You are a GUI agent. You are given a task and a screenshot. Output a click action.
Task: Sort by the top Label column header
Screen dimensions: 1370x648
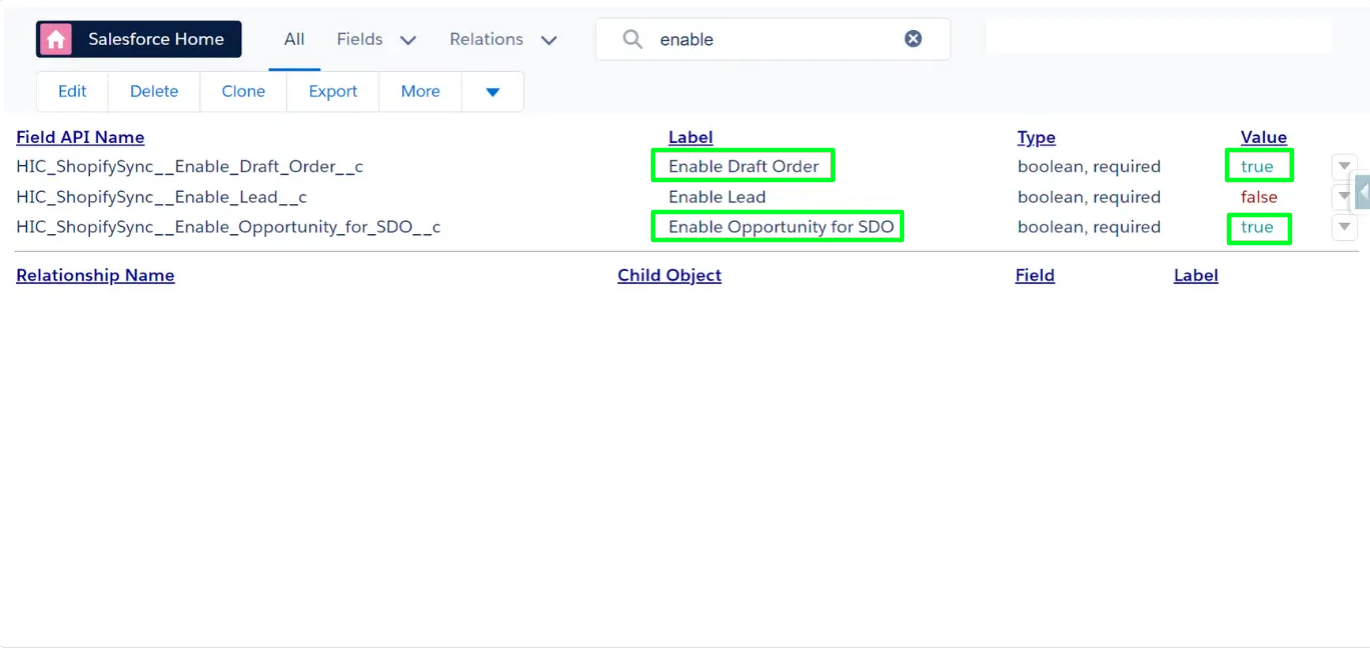[x=690, y=137]
